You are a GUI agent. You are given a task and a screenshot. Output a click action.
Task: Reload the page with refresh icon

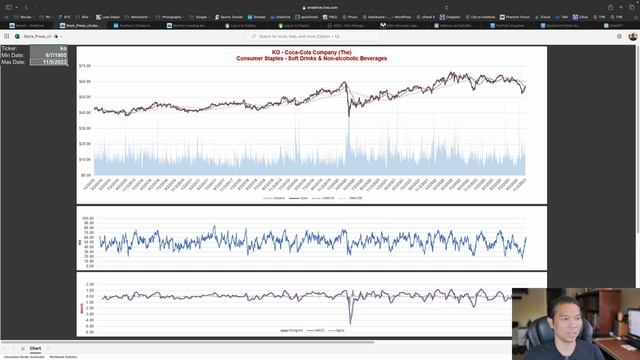click(446, 7)
